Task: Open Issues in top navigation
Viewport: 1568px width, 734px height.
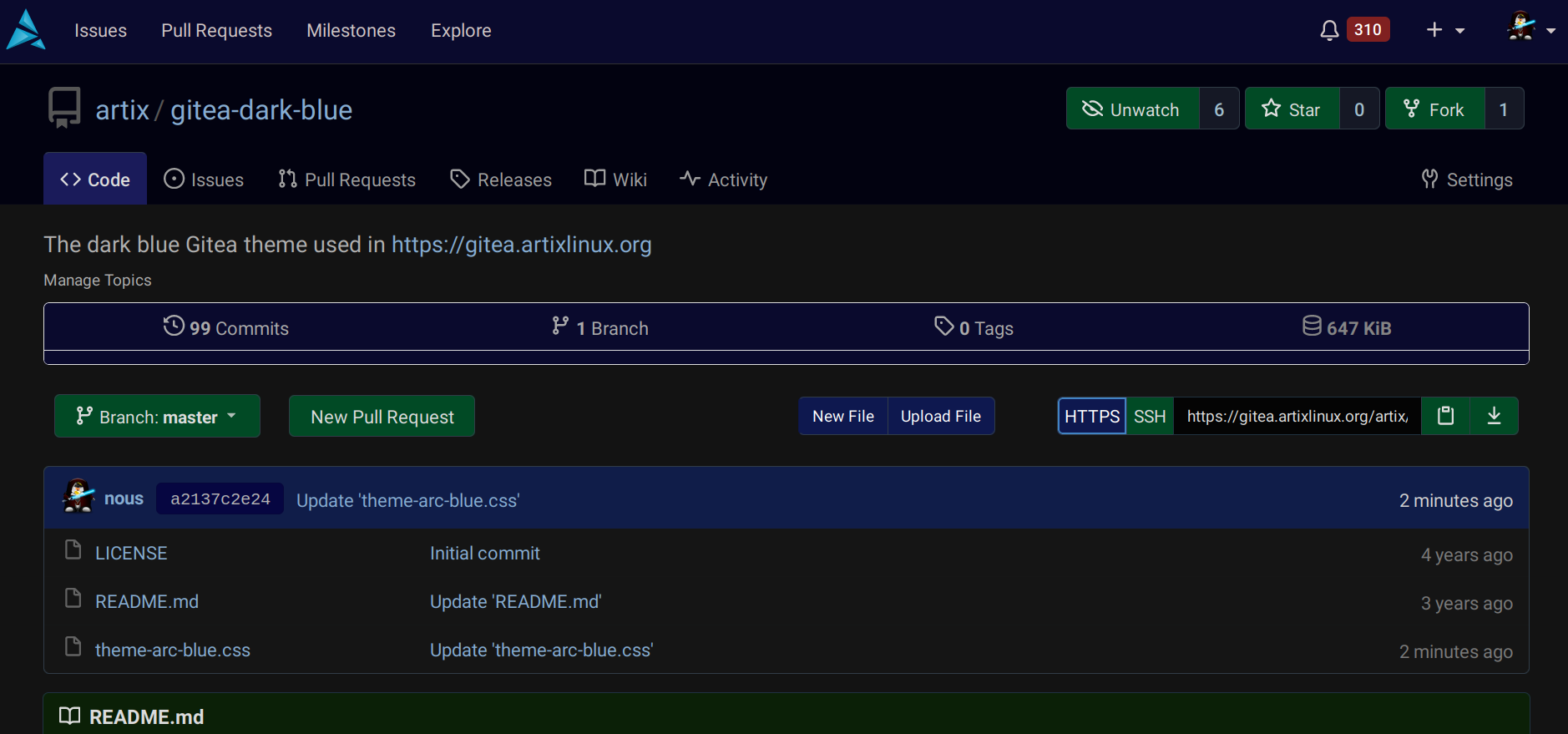Action: 100,31
